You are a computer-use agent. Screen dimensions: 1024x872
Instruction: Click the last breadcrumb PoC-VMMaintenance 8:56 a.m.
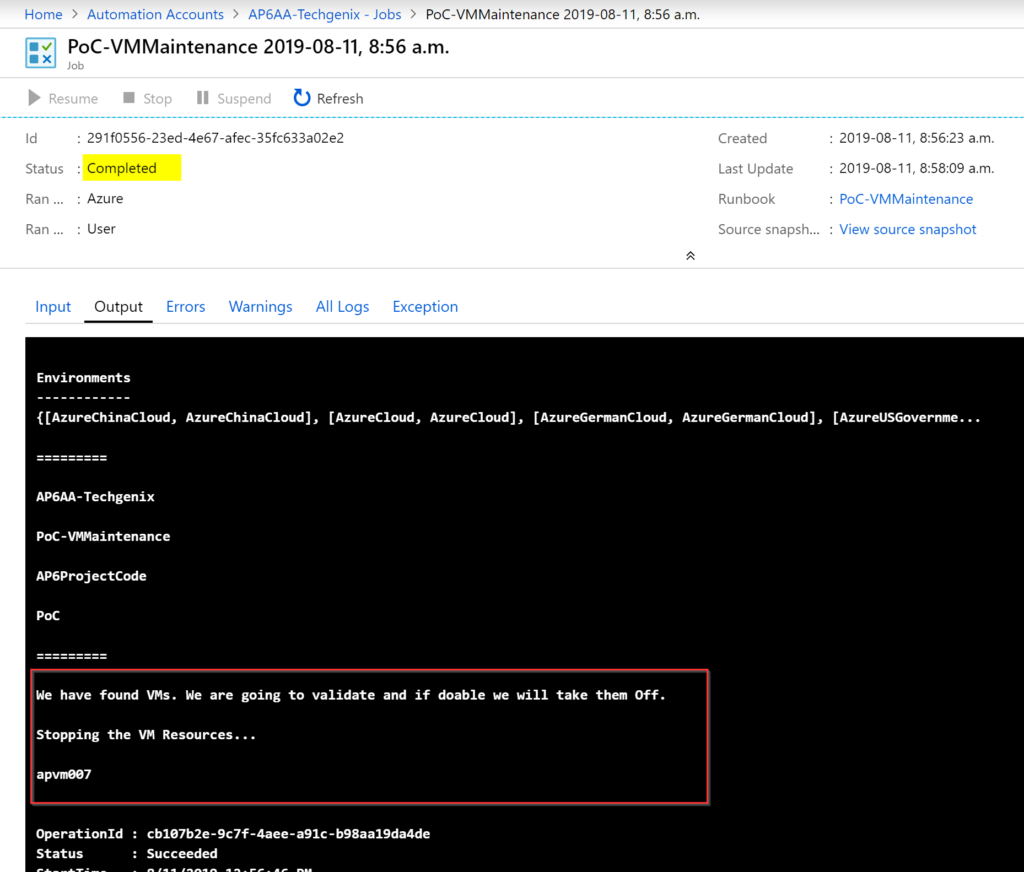click(563, 14)
